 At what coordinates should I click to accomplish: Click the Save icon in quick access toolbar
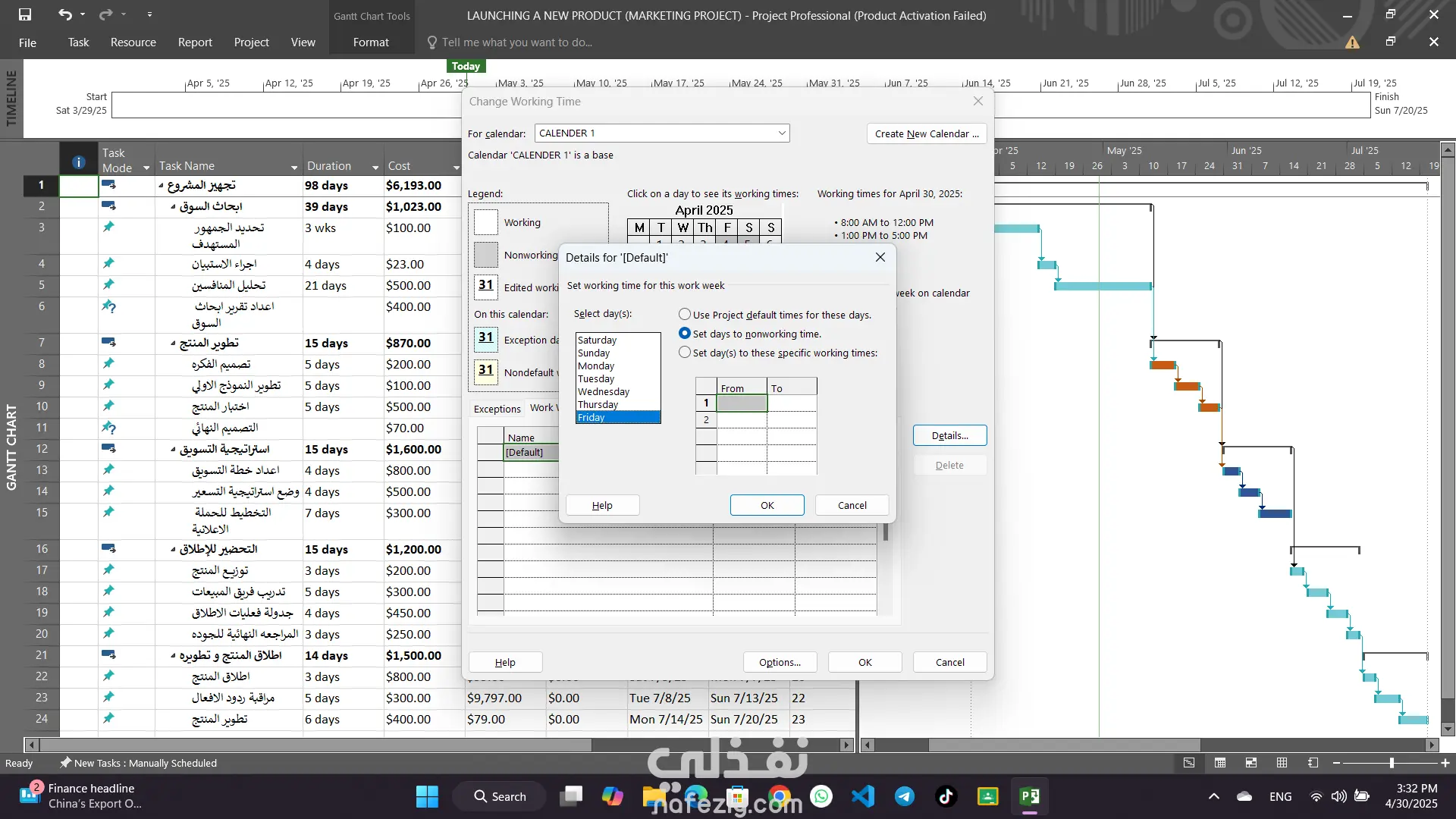(x=25, y=14)
